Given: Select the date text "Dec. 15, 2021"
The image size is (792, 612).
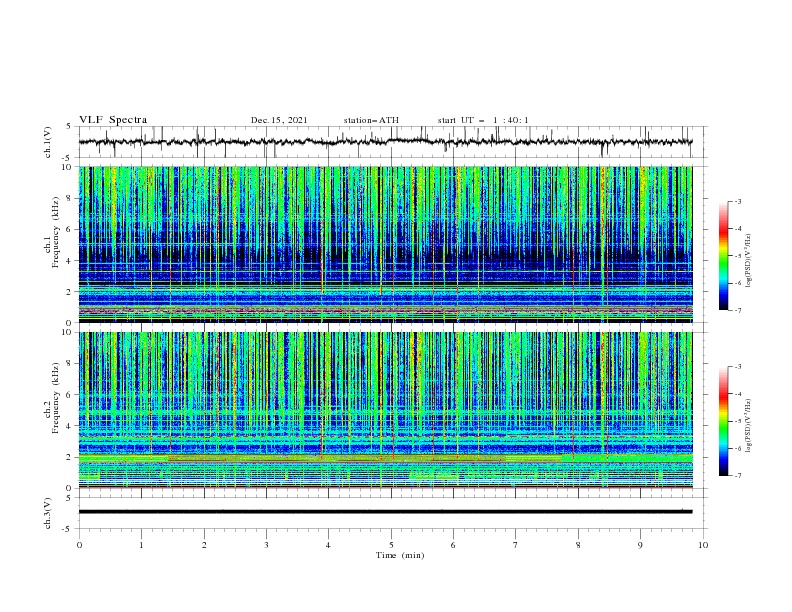Looking at the screenshot, I should tap(279, 120).
